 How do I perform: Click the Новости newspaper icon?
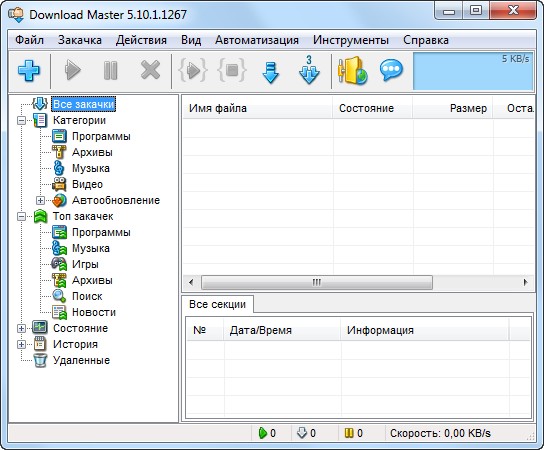coord(59,312)
